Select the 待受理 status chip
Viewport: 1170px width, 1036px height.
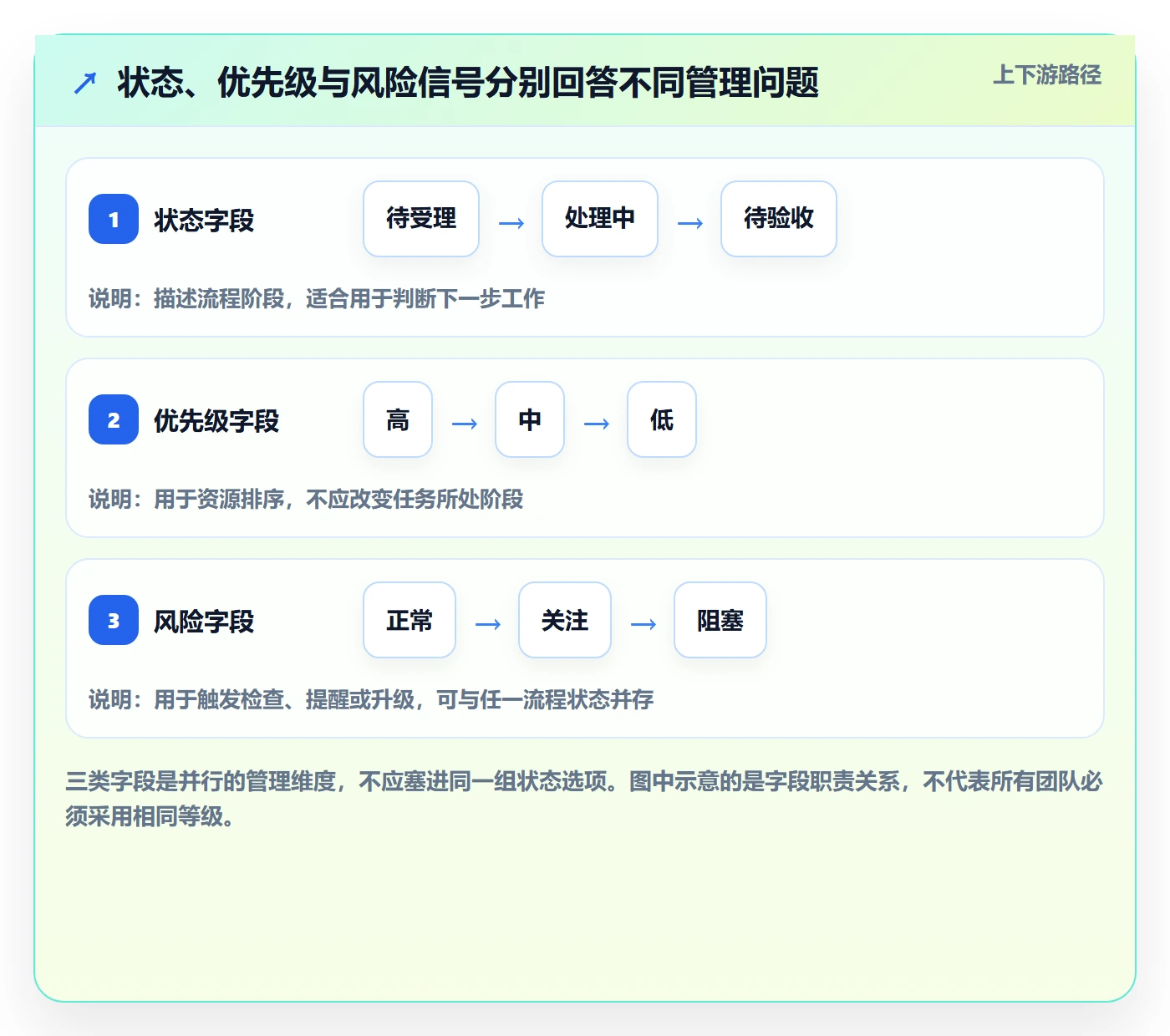pos(421,219)
